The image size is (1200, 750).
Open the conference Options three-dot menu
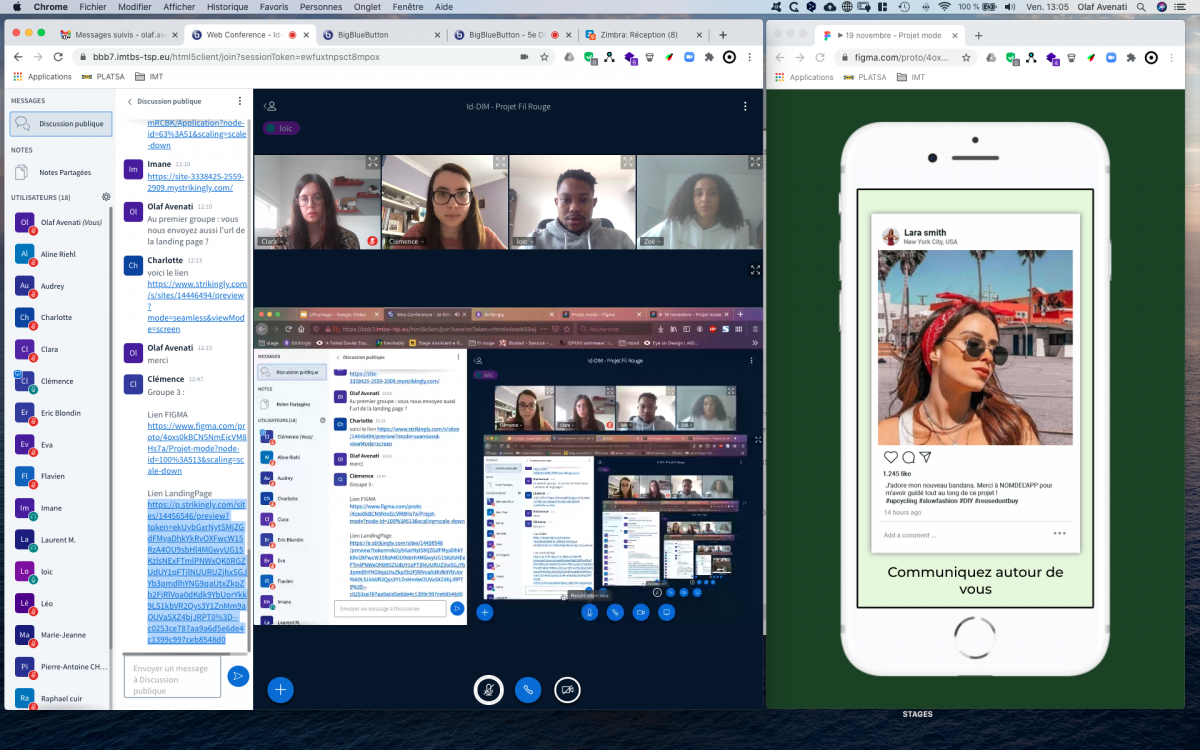pyautogui.click(x=745, y=106)
